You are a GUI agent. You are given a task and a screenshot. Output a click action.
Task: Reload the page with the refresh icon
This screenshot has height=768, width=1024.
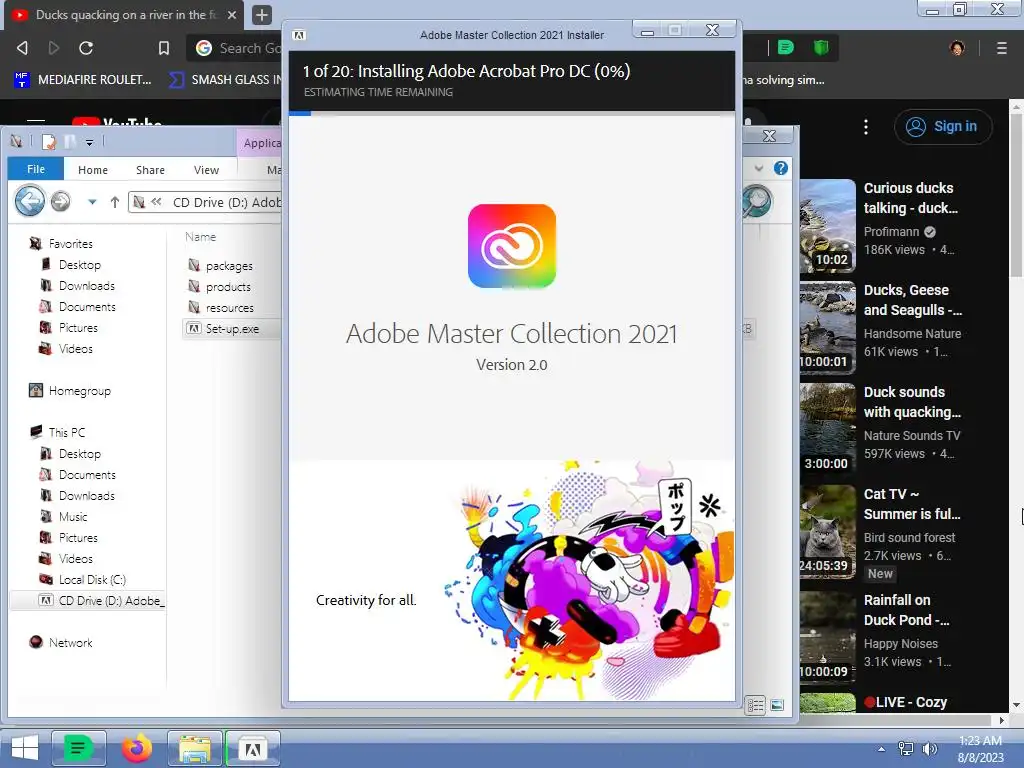pos(86,48)
